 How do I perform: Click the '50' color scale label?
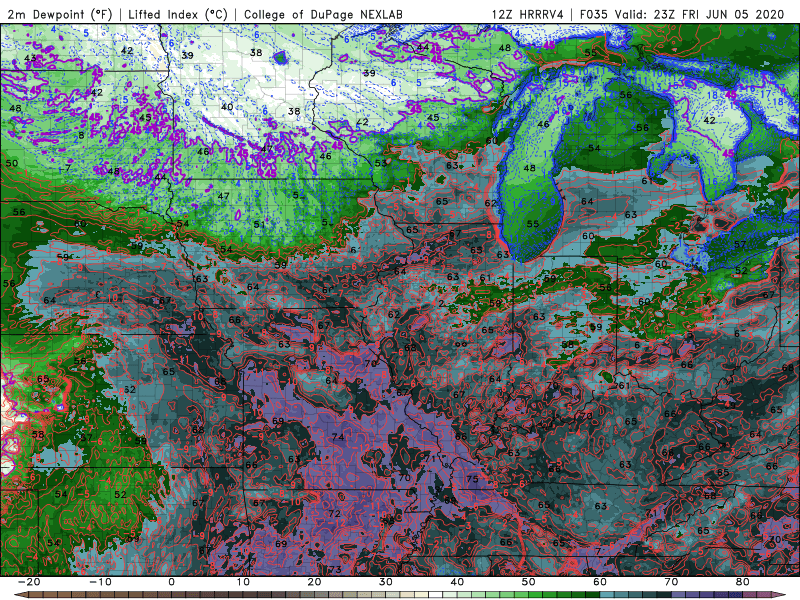pyautogui.click(x=529, y=582)
